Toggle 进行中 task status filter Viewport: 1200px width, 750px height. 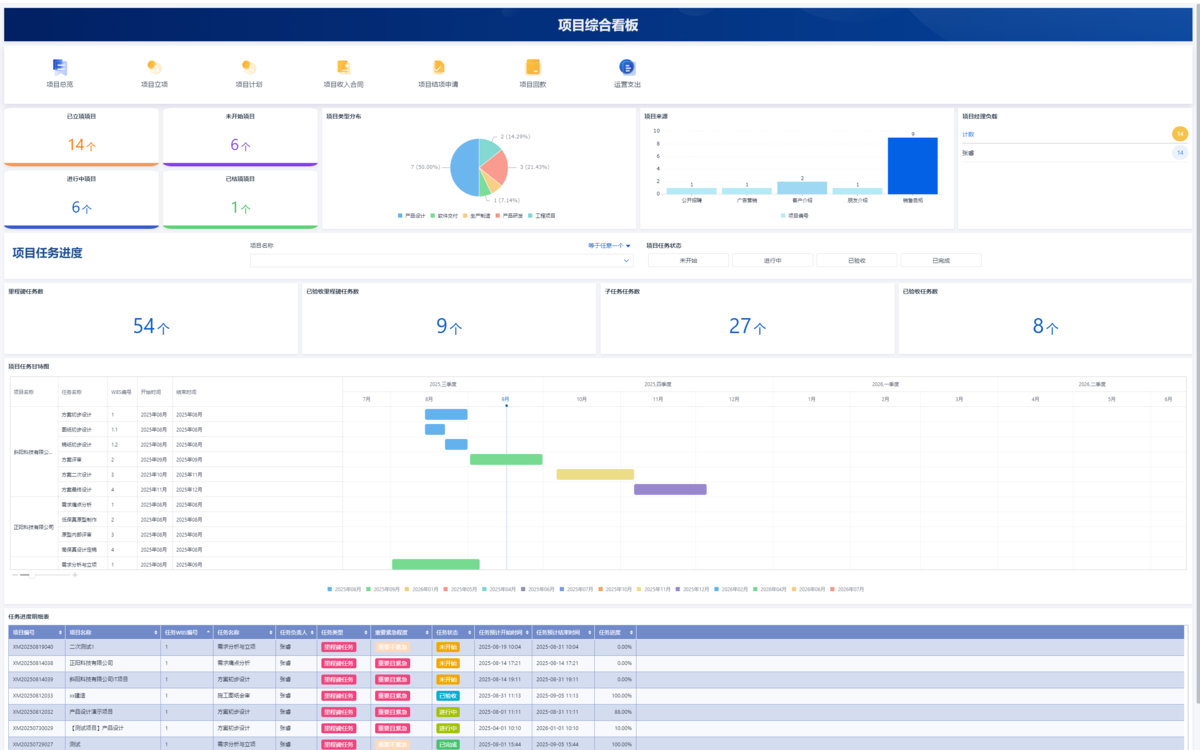click(x=772, y=260)
